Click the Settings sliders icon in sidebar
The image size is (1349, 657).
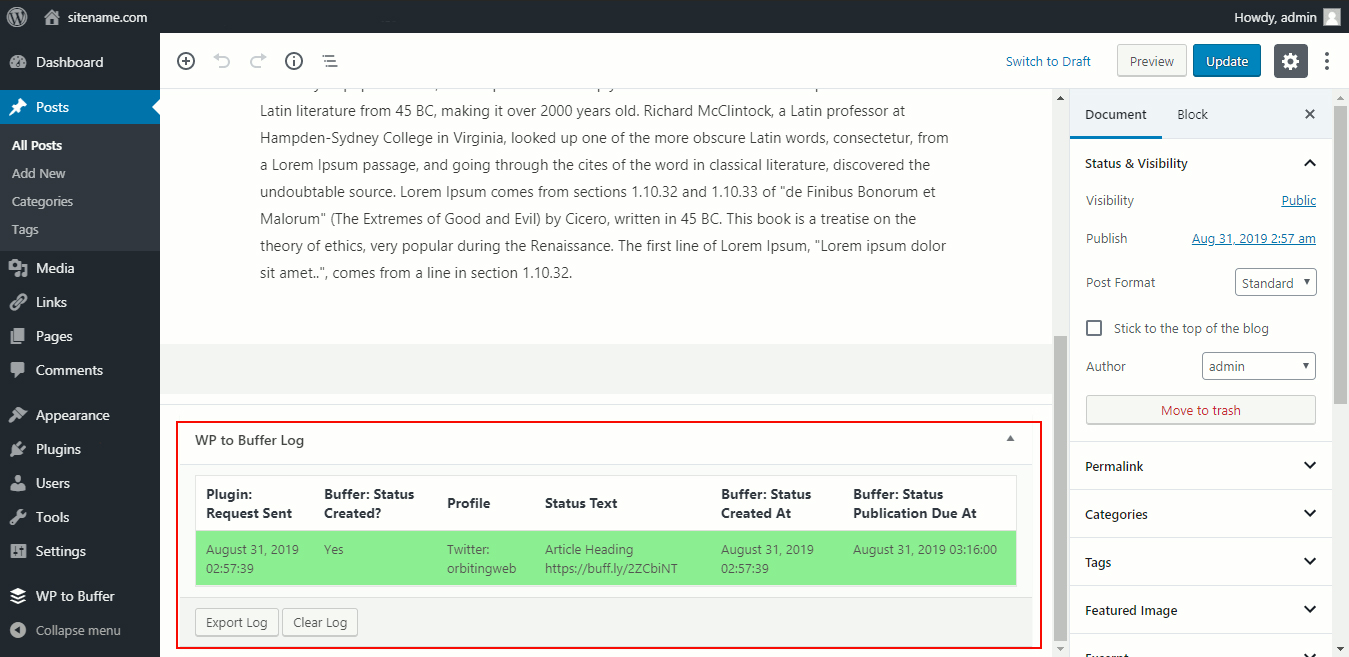pyautogui.click(x=18, y=551)
